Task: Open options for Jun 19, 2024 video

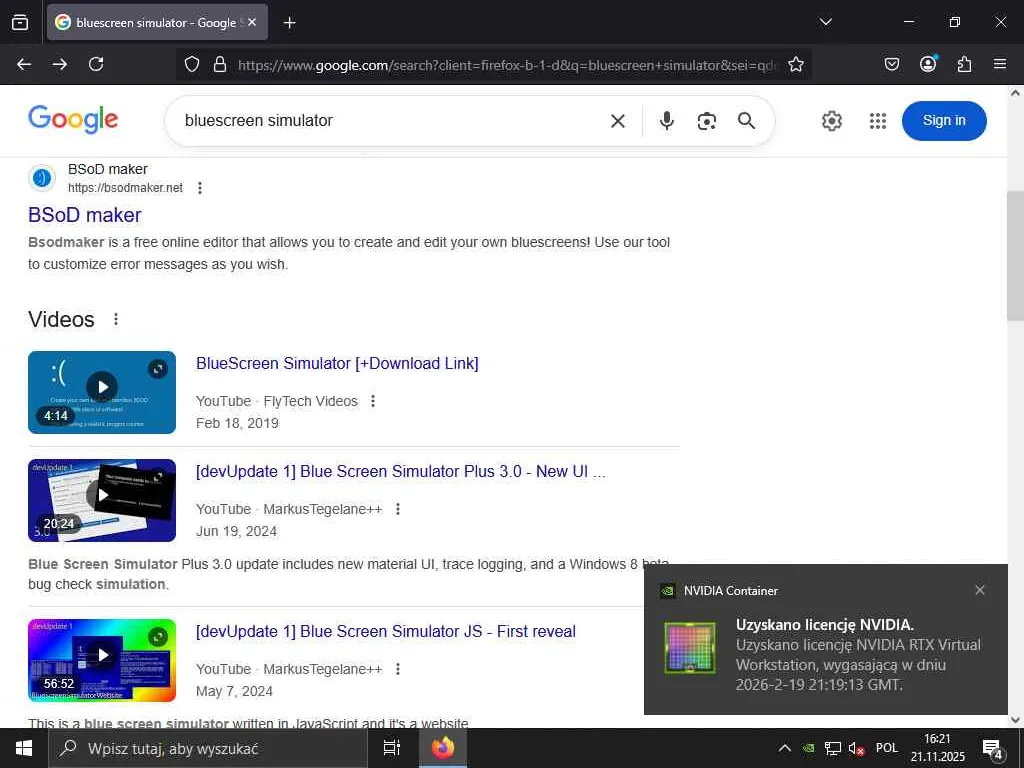Action: coord(398,509)
